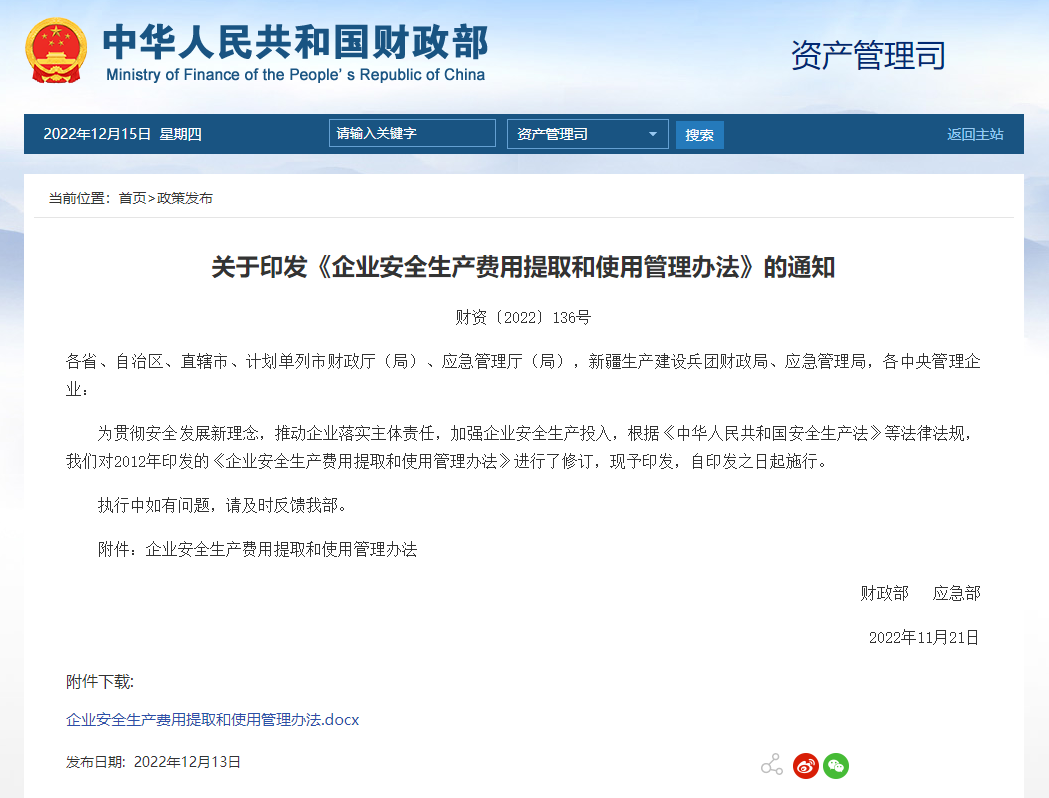Click the 2022年12月15日 date display
This screenshot has width=1049, height=798.
click(99, 133)
